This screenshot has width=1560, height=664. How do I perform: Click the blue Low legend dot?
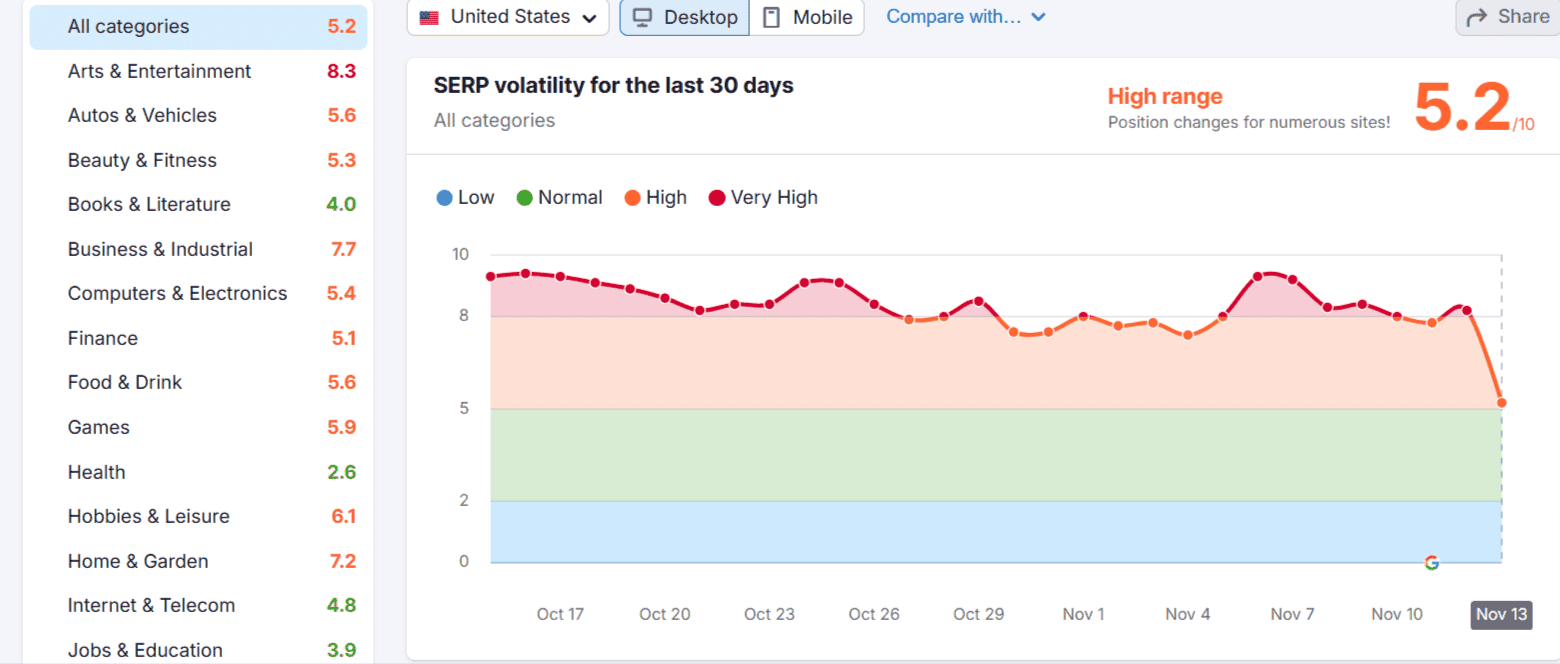[x=444, y=197]
